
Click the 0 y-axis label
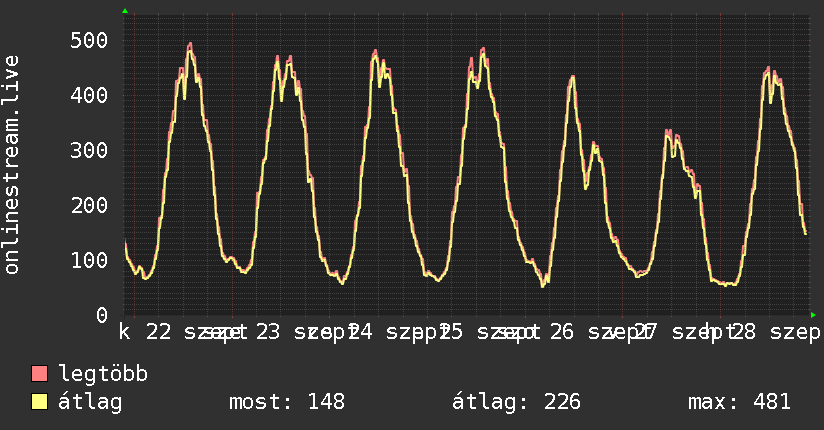pyautogui.click(x=102, y=315)
